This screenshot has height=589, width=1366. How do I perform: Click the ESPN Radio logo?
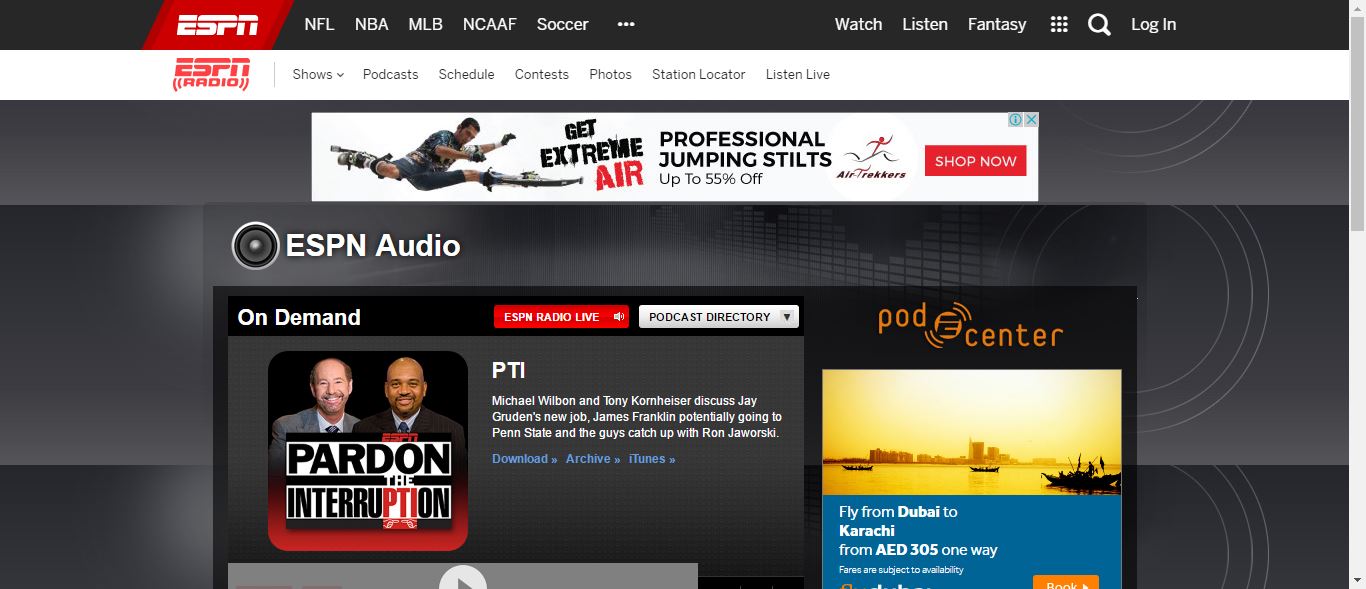tap(212, 74)
